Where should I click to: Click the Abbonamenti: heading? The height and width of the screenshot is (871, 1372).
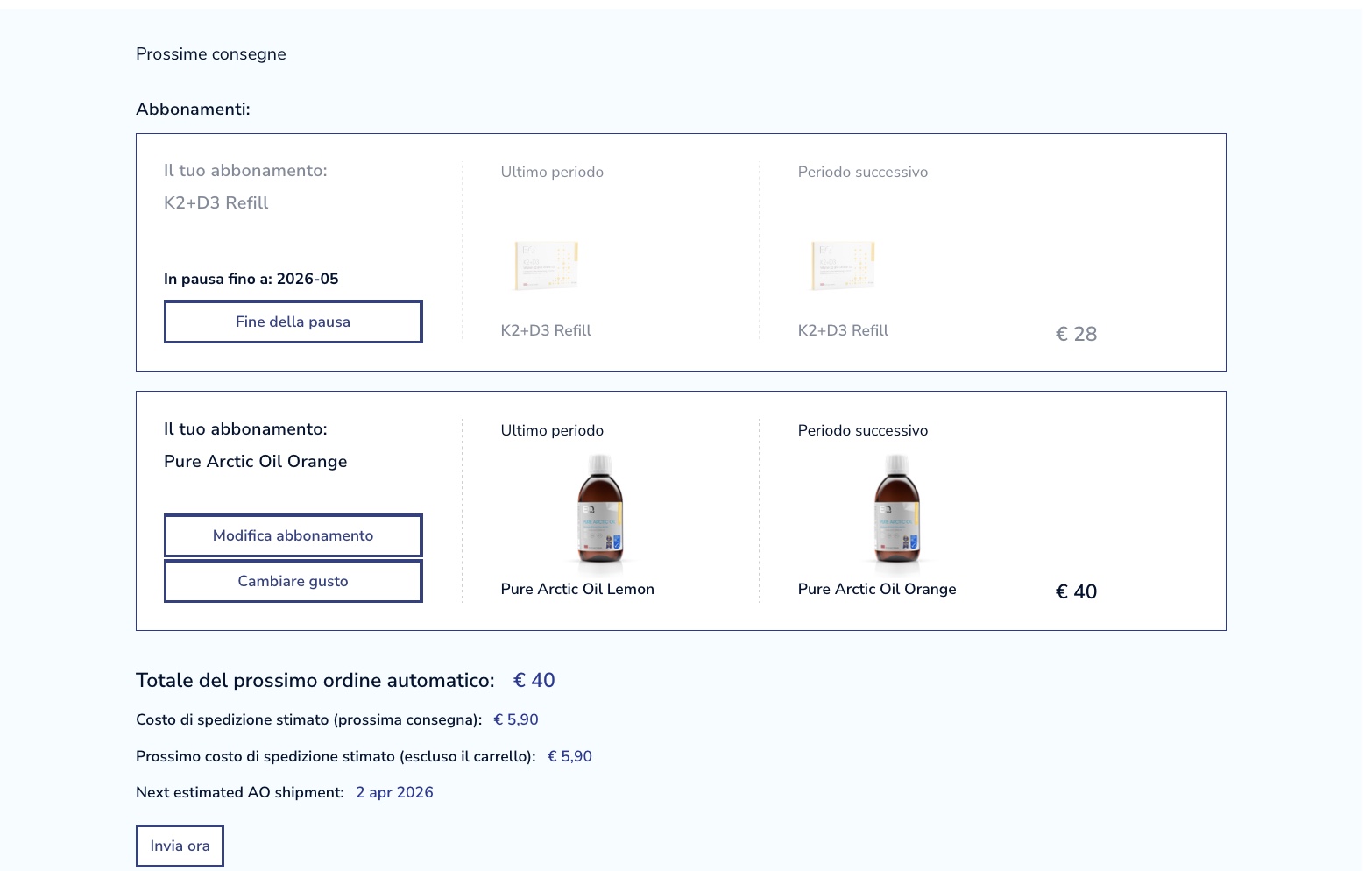coord(193,110)
